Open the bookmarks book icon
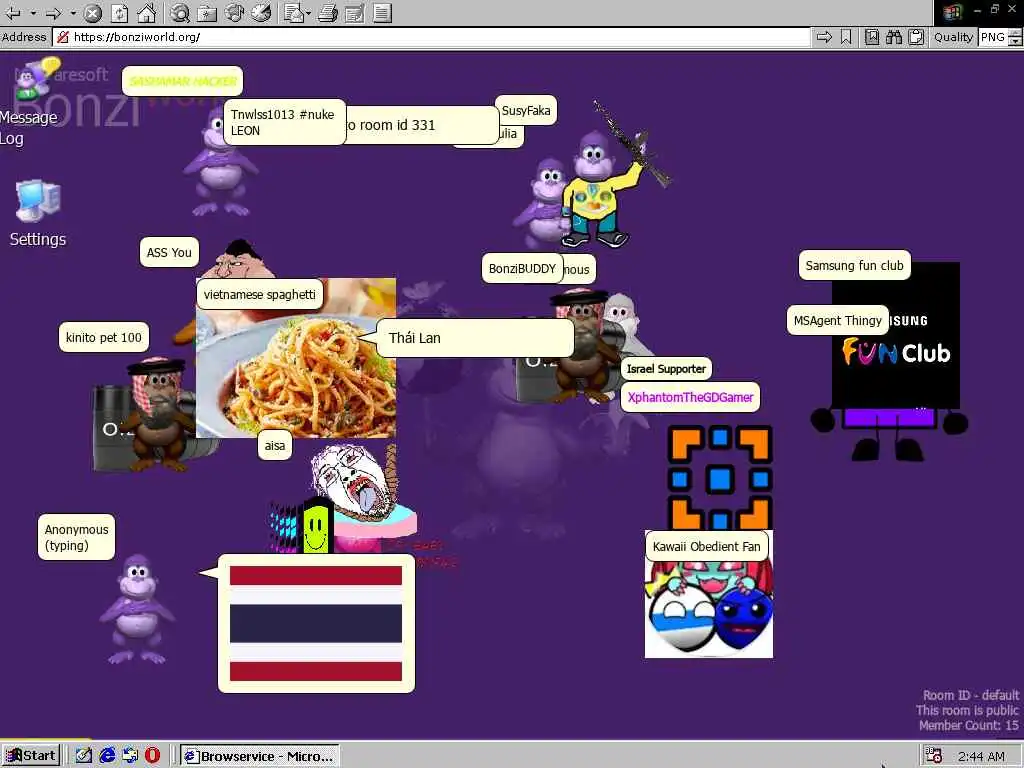This screenshot has width=1024, height=768. [872, 37]
